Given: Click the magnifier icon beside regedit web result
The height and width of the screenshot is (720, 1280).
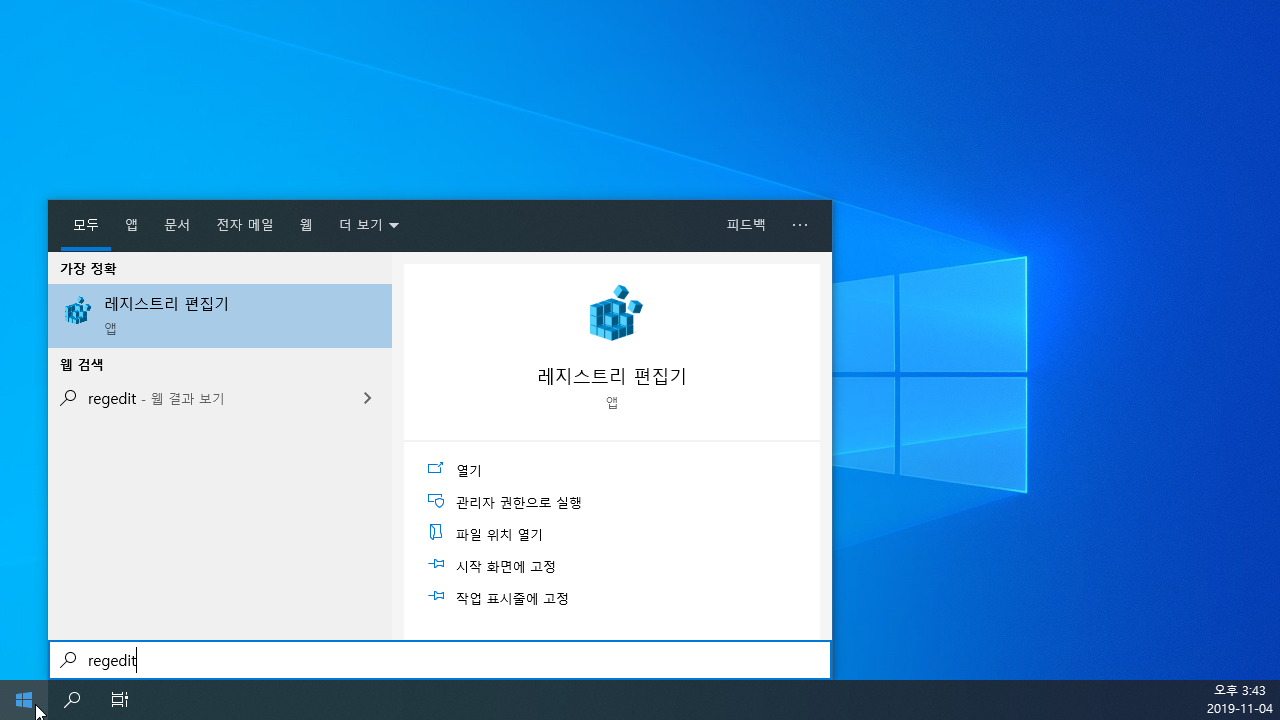Looking at the screenshot, I should 68,398.
